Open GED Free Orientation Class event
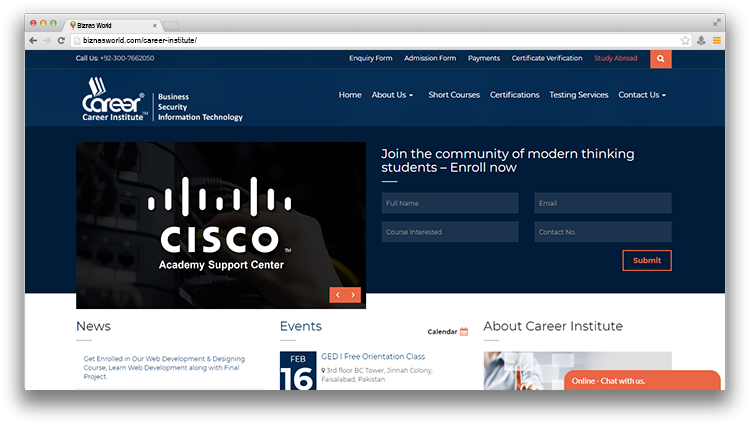 tap(373, 357)
